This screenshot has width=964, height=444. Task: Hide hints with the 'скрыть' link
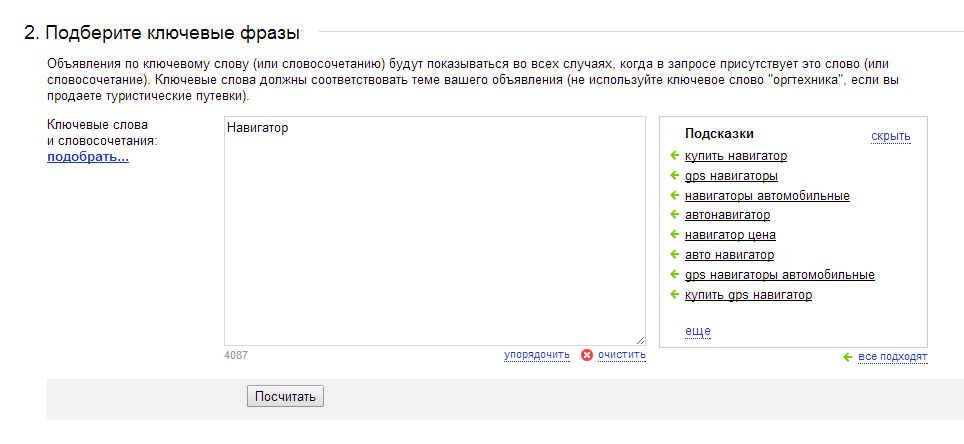click(891, 136)
